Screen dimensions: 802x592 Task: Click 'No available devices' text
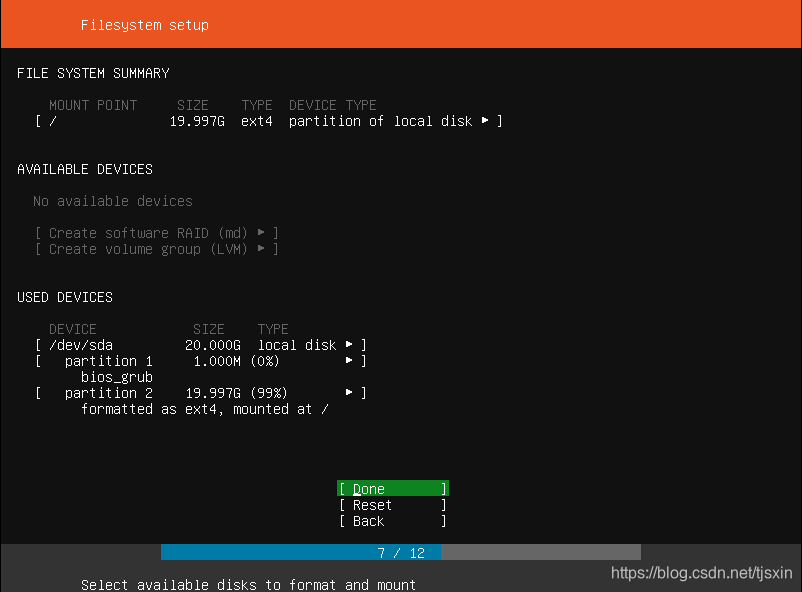(113, 201)
